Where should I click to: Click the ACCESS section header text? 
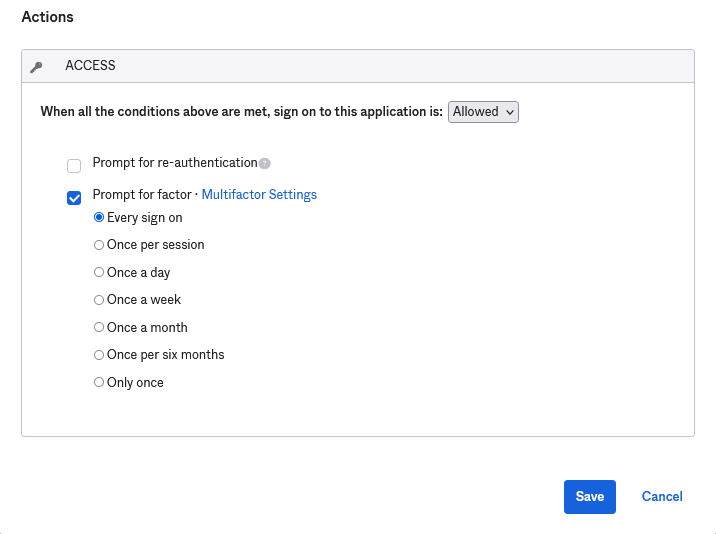pyautogui.click(x=90, y=66)
